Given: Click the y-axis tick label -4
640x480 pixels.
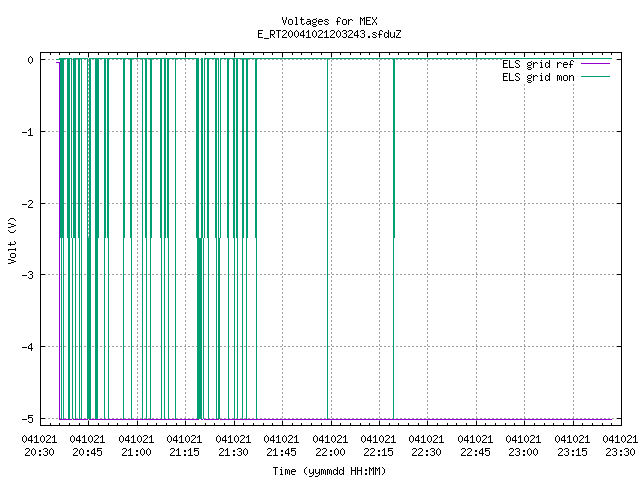Looking at the screenshot, I should [28, 347].
